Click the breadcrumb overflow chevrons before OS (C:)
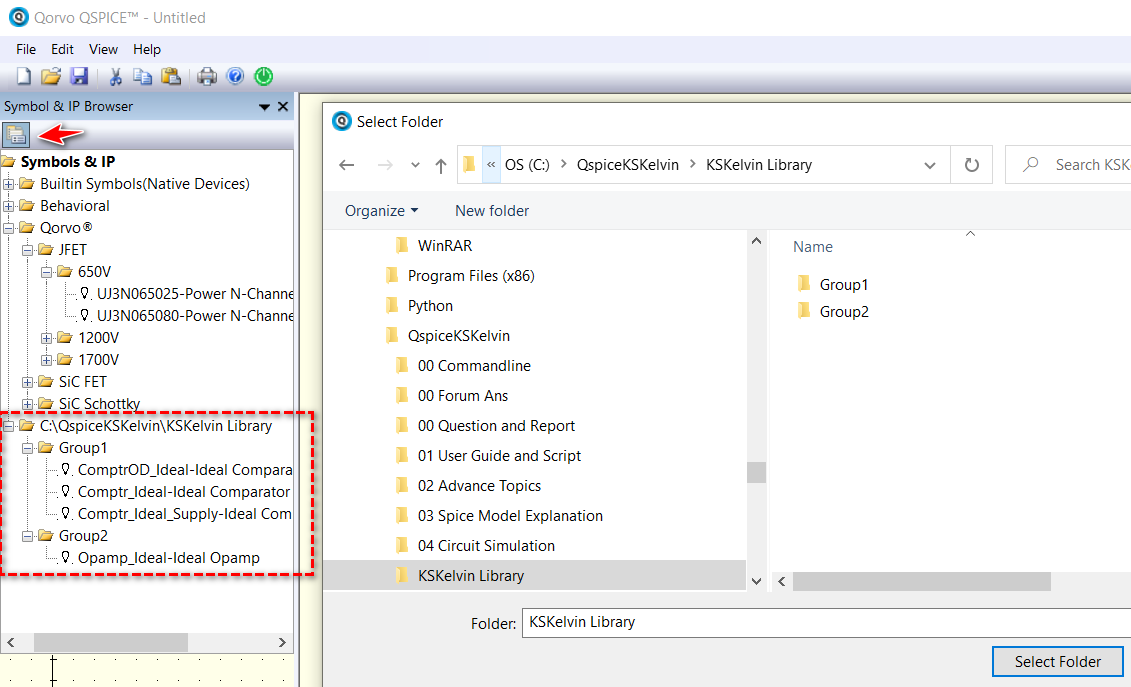Image resolution: width=1131 pixels, height=687 pixels. tap(490, 165)
